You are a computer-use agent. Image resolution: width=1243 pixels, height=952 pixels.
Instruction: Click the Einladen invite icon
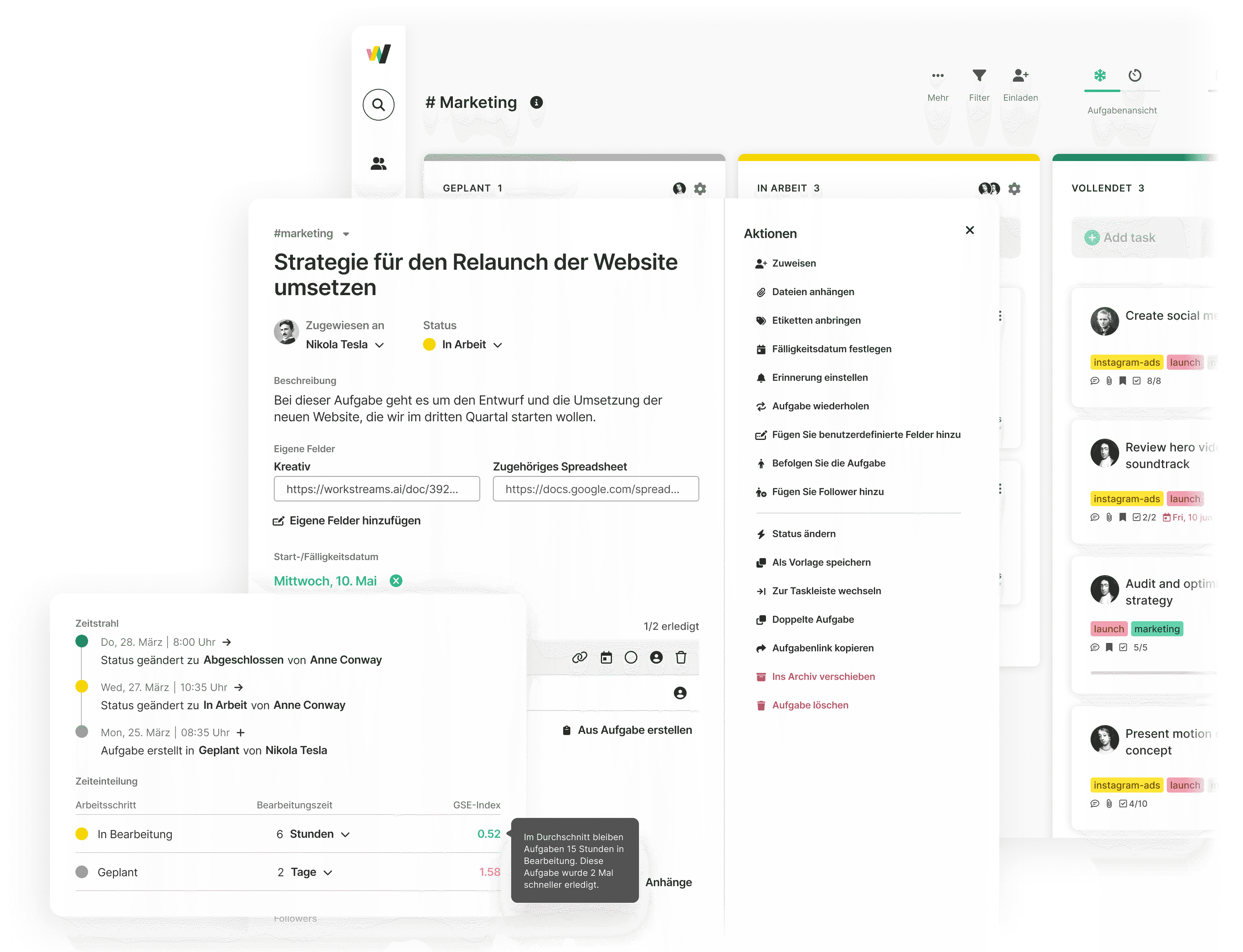click(1020, 75)
